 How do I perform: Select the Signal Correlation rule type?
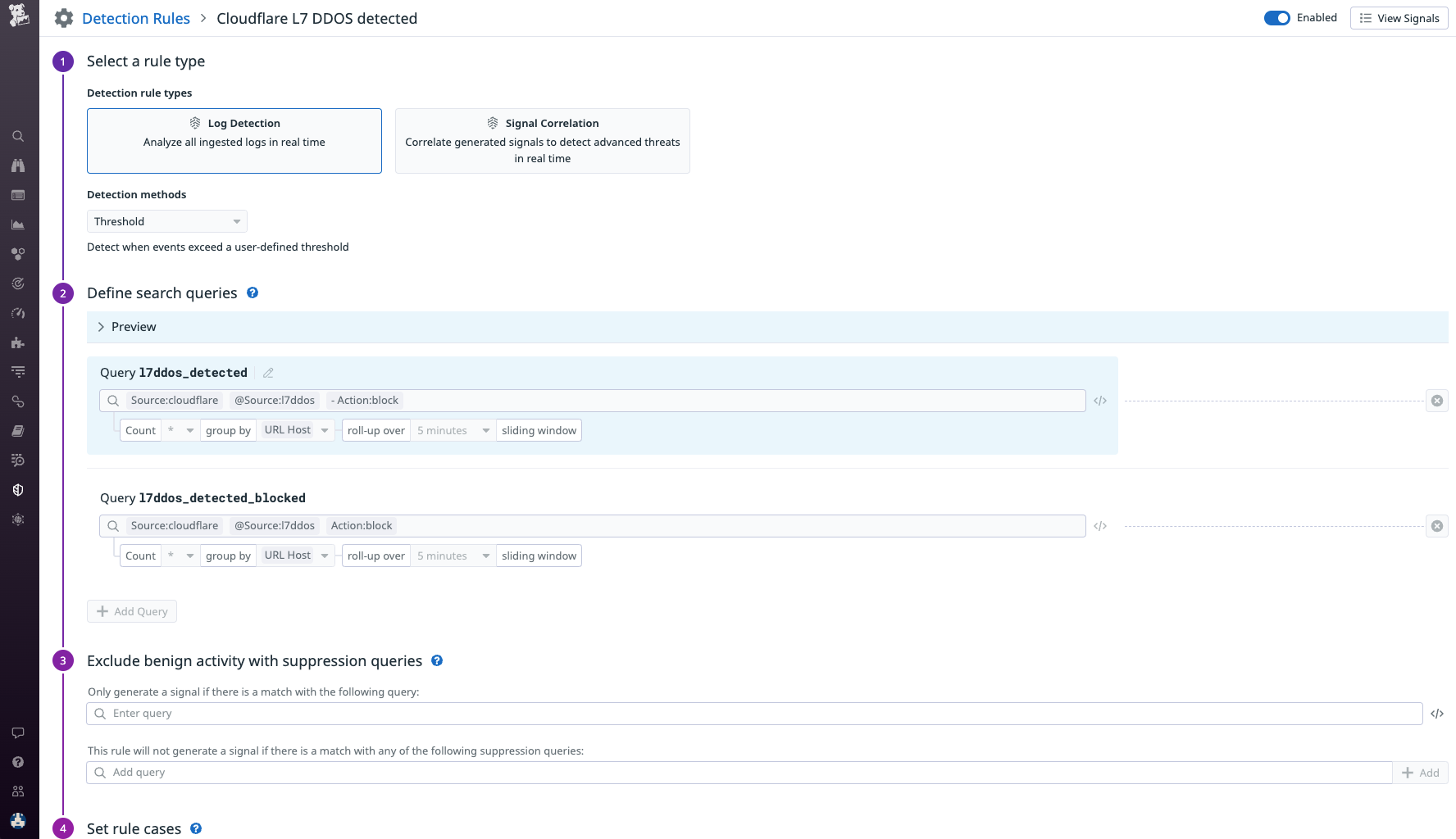[x=542, y=141]
